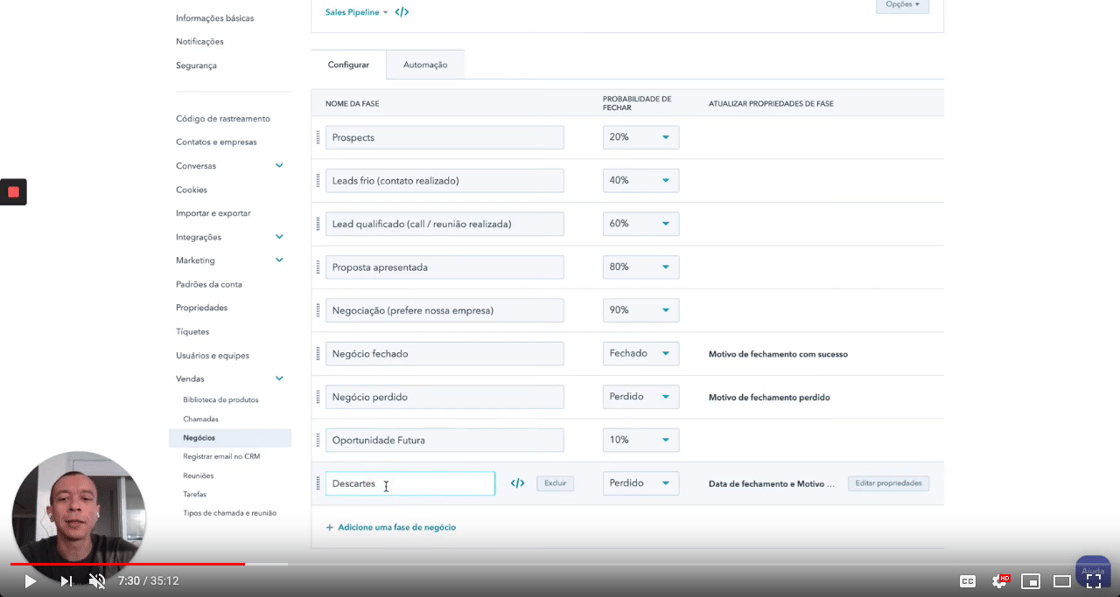Click the code icon in the Descartes row
The height and width of the screenshot is (597, 1120).
[518, 483]
